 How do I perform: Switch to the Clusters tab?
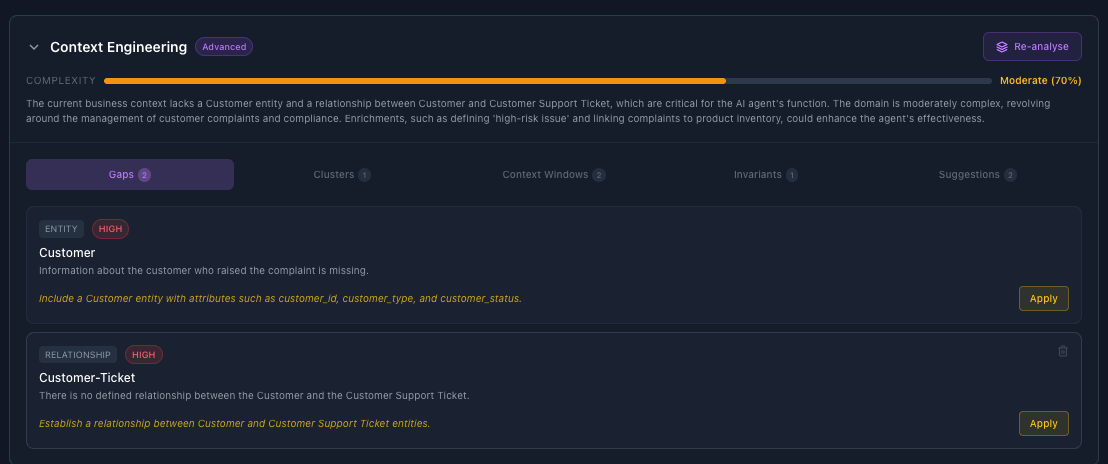341,174
